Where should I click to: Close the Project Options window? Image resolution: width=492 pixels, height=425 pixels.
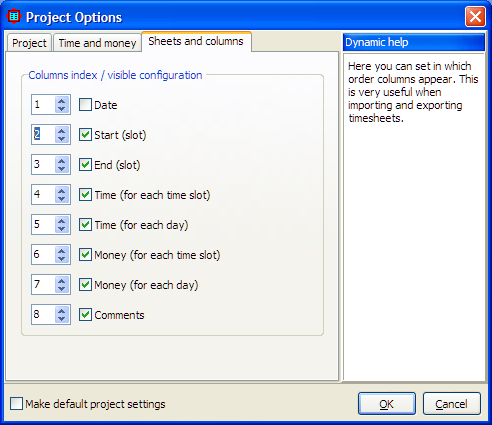[x=475, y=16]
